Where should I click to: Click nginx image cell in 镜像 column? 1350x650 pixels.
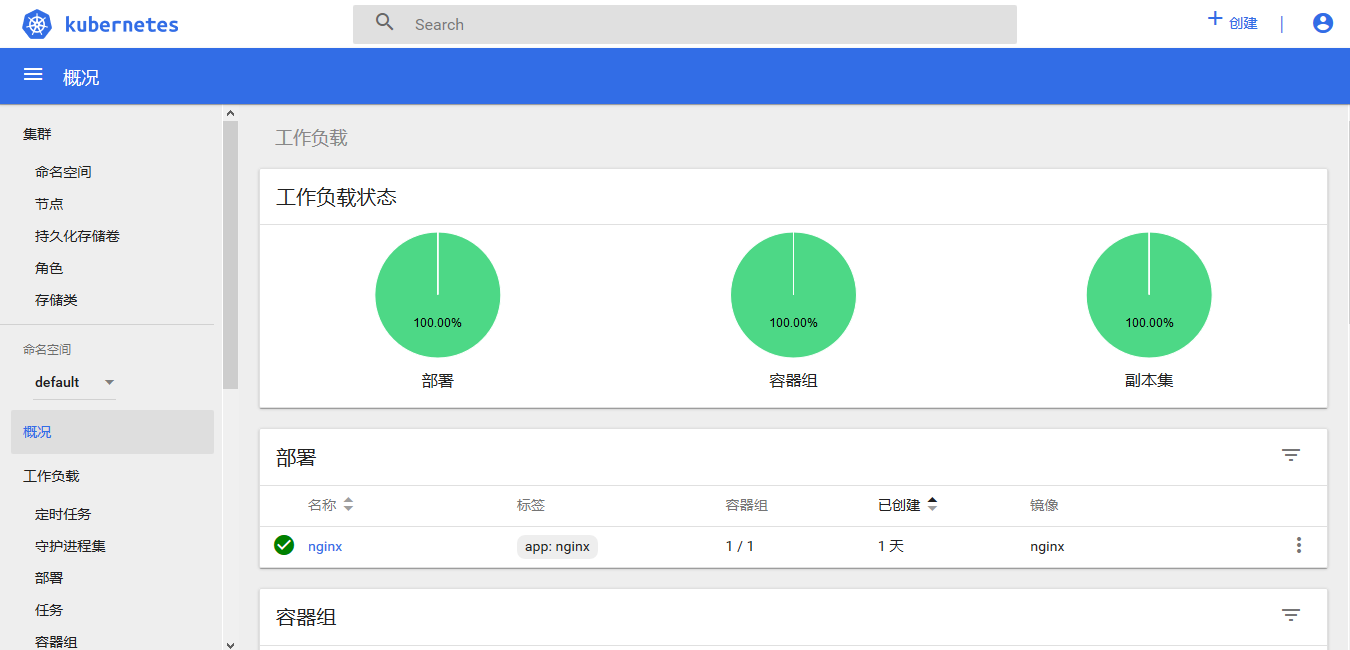[x=1047, y=546]
